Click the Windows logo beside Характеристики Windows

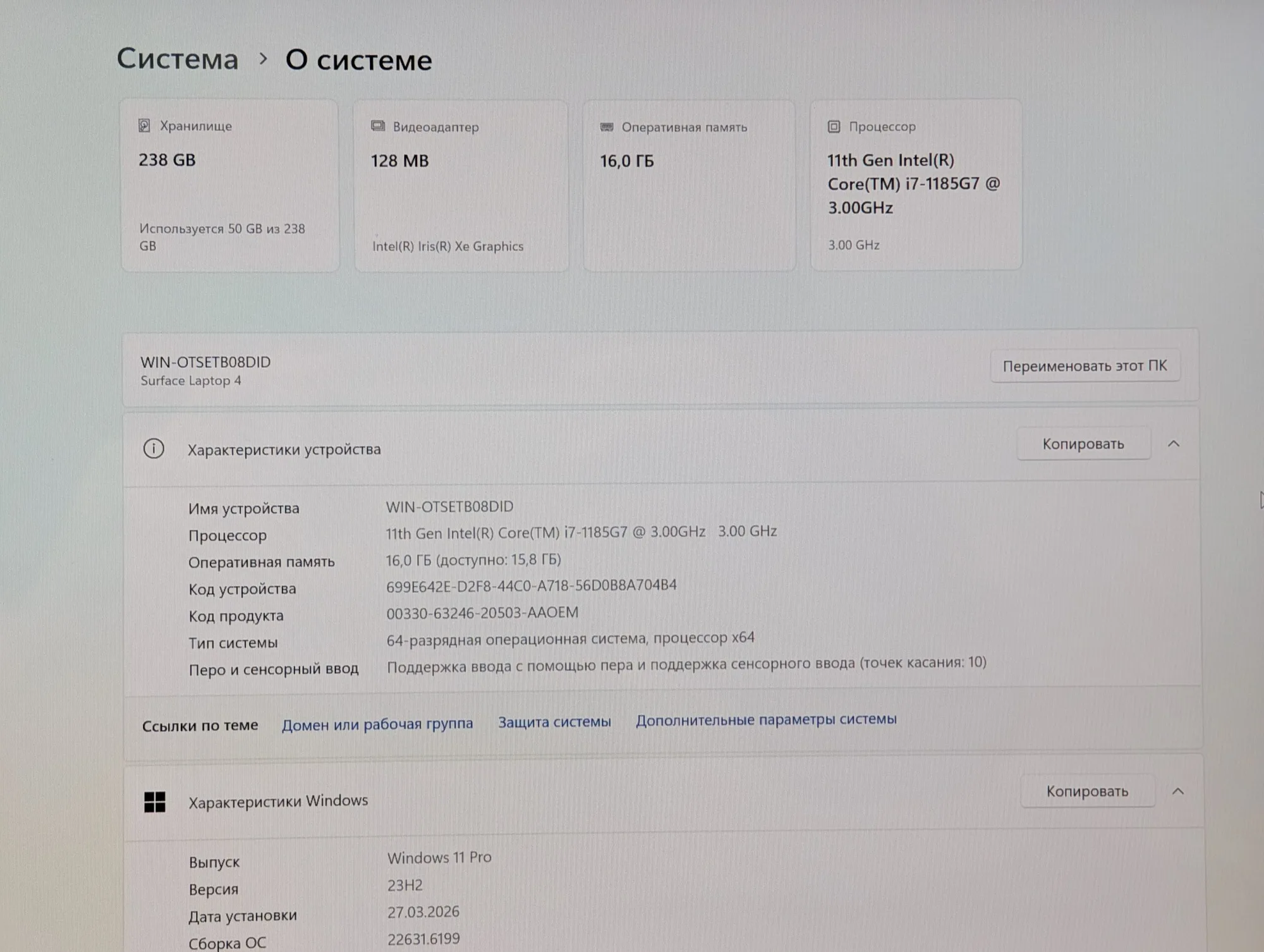pyautogui.click(x=155, y=802)
